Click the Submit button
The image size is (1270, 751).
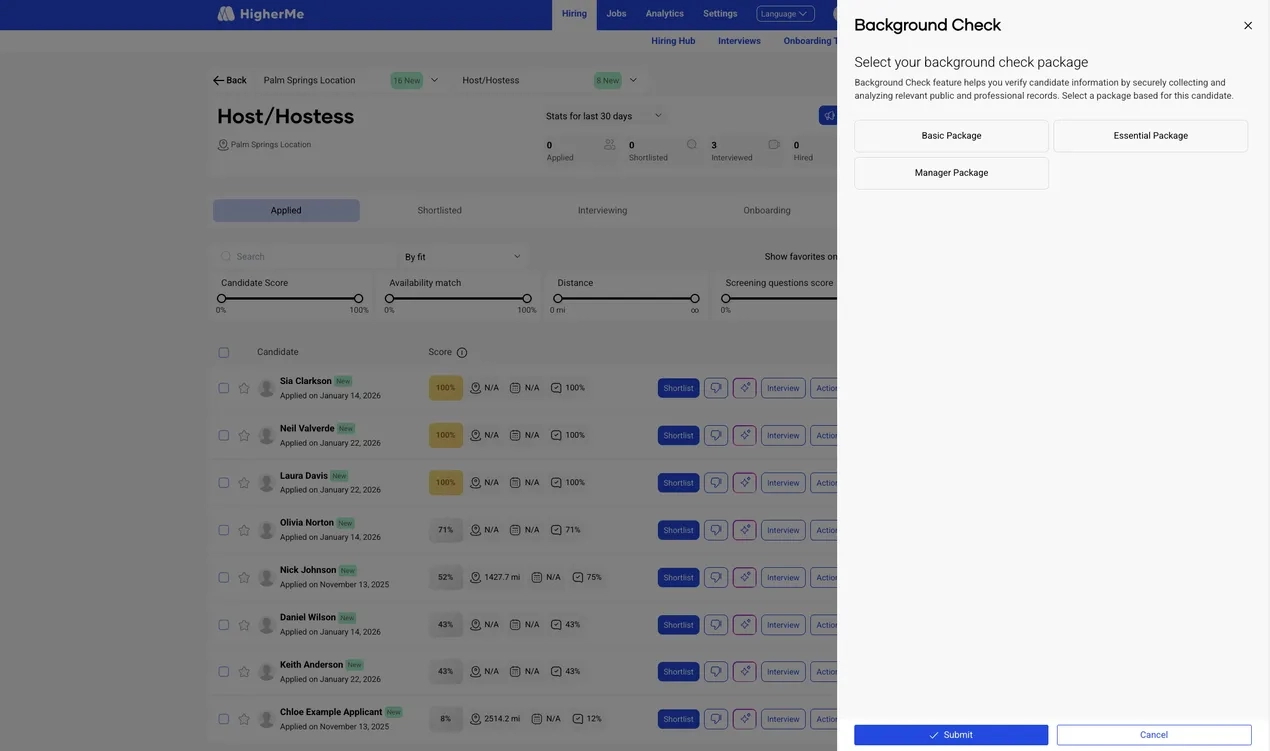point(951,735)
